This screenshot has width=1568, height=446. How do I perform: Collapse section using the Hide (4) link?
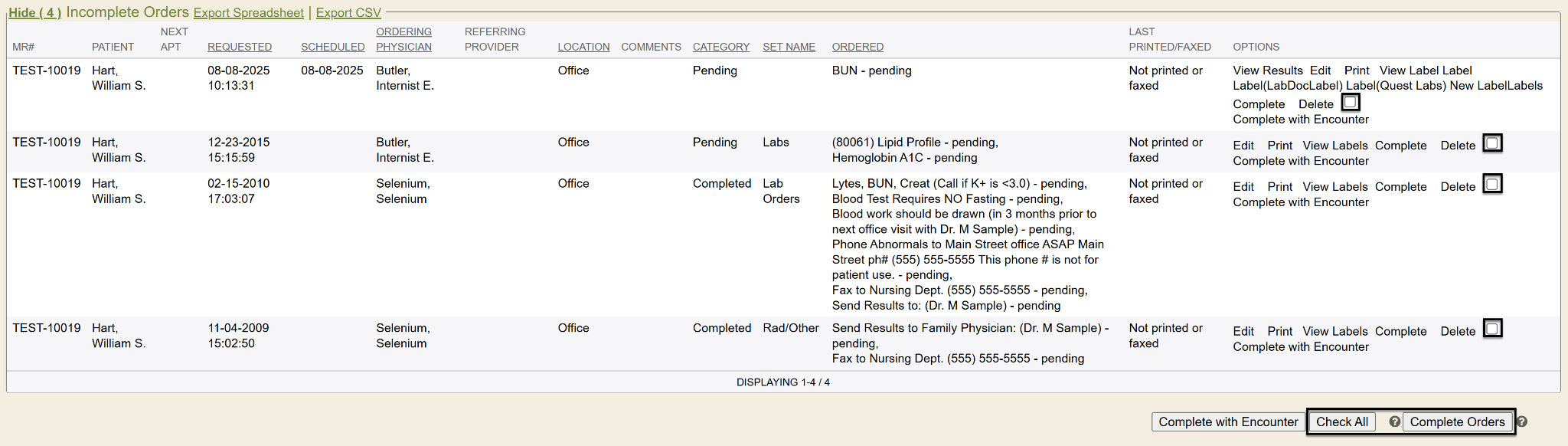tap(34, 12)
